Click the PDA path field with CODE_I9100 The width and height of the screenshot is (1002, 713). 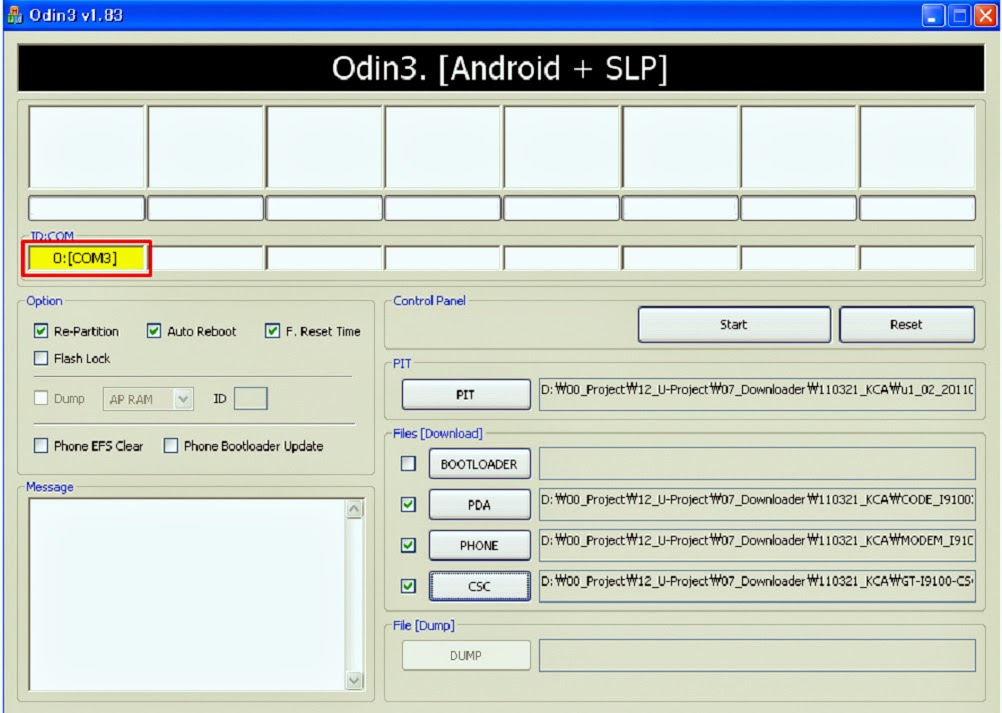pos(757,505)
